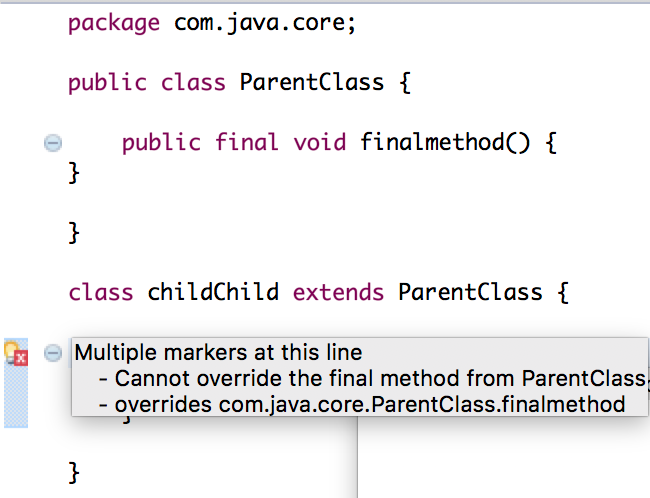Click ParentClass after the extends keyword
650x498 pixels.
point(471,292)
